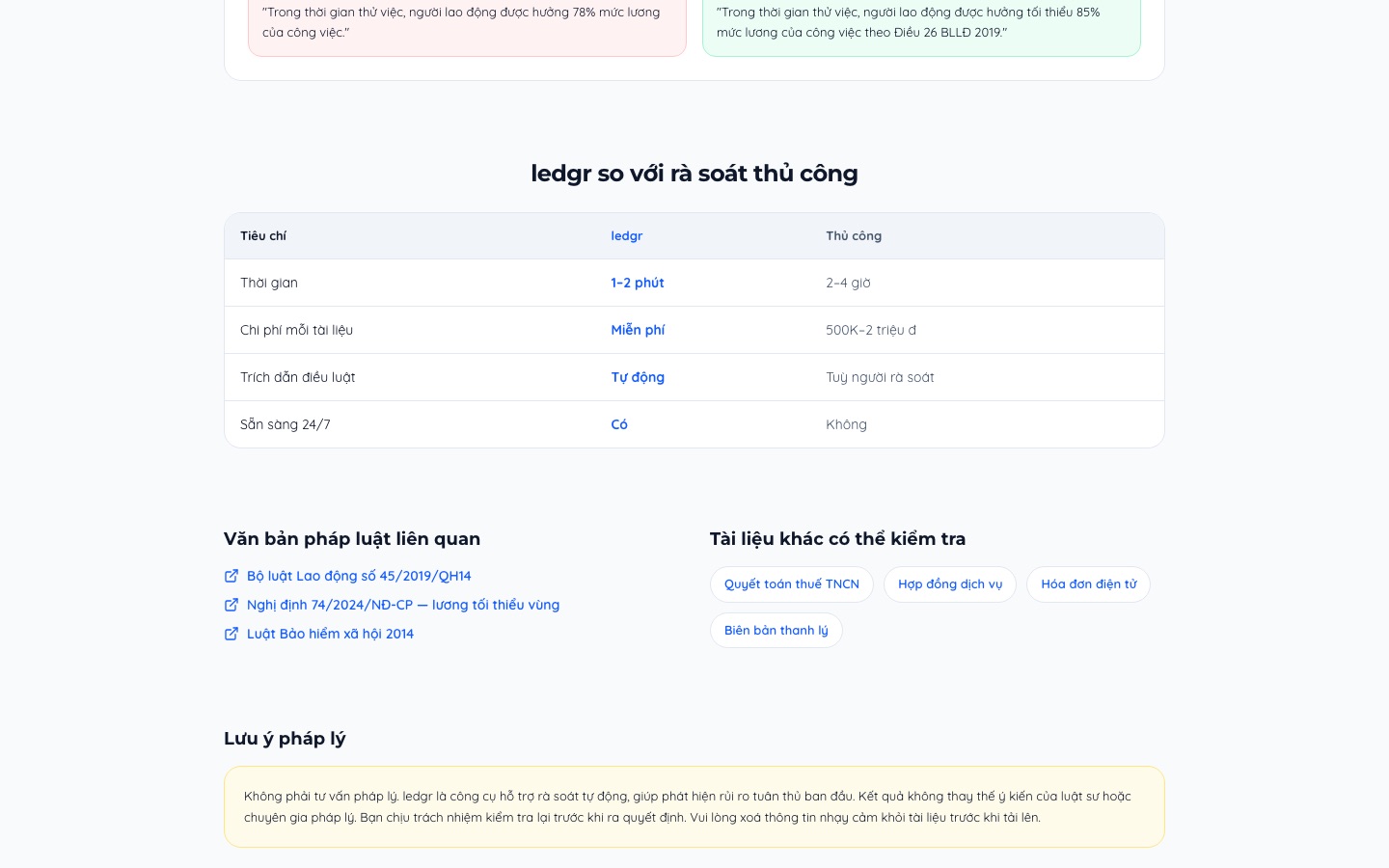This screenshot has height=868, width=1389.
Task: Click the Tự động cell
Action: click(x=638, y=377)
